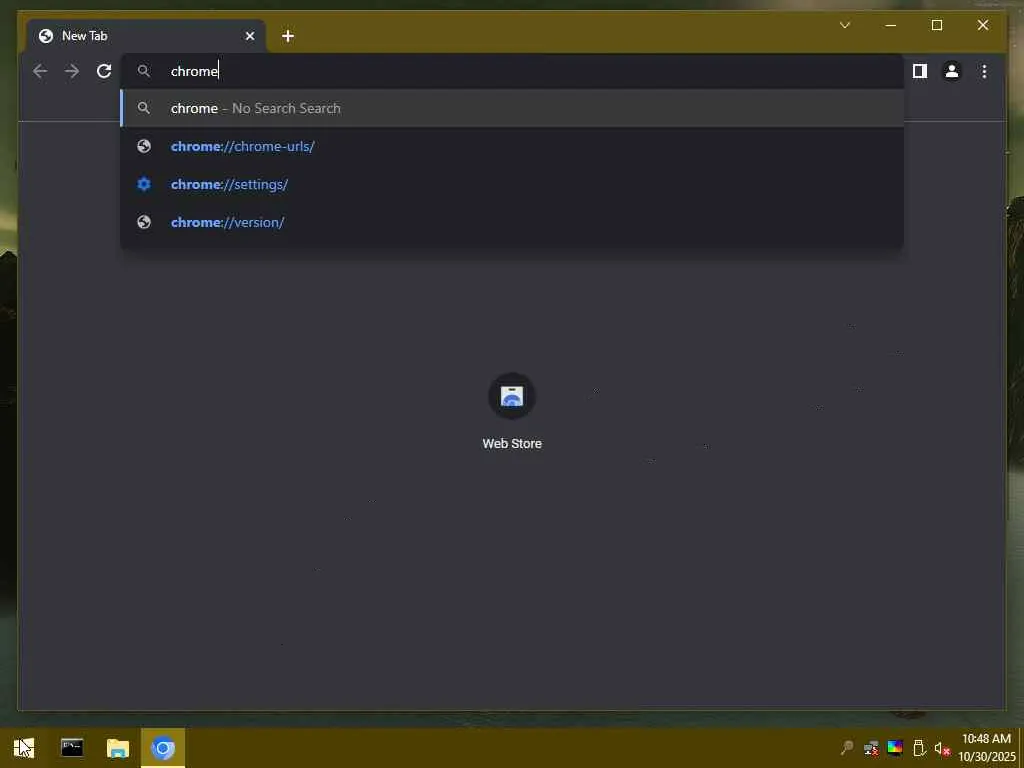This screenshot has width=1024, height=768.
Task: Open the side panel icon
Action: click(920, 71)
